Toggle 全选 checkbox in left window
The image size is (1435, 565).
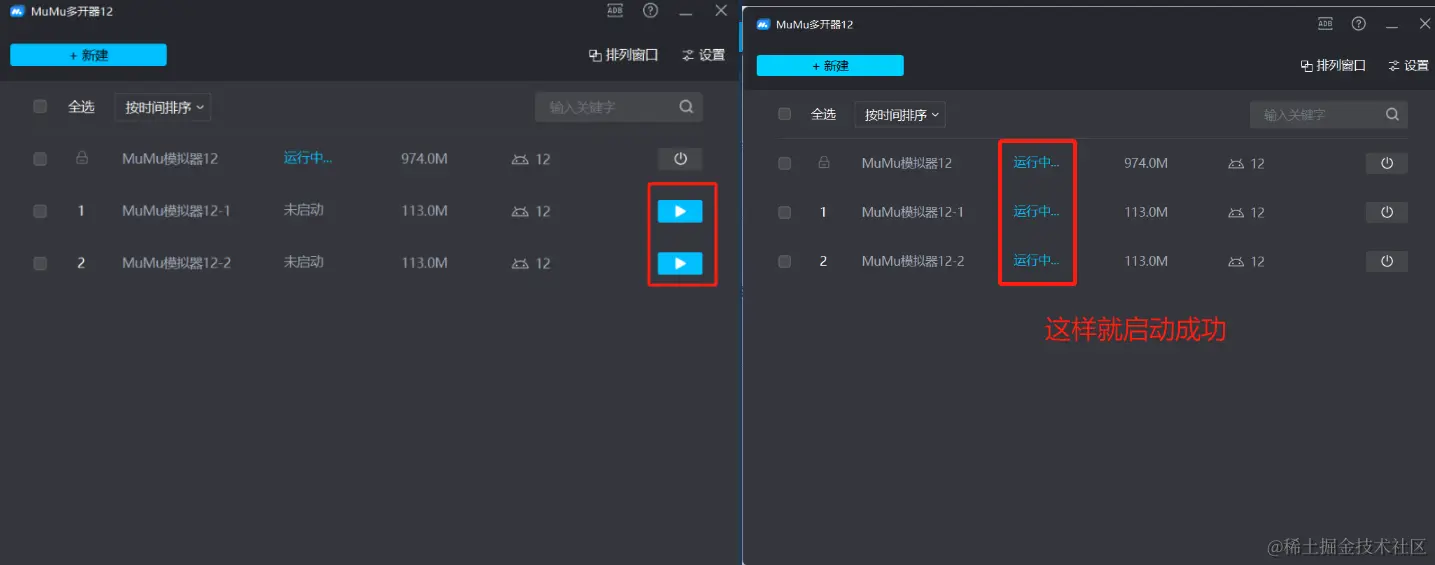(x=40, y=106)
